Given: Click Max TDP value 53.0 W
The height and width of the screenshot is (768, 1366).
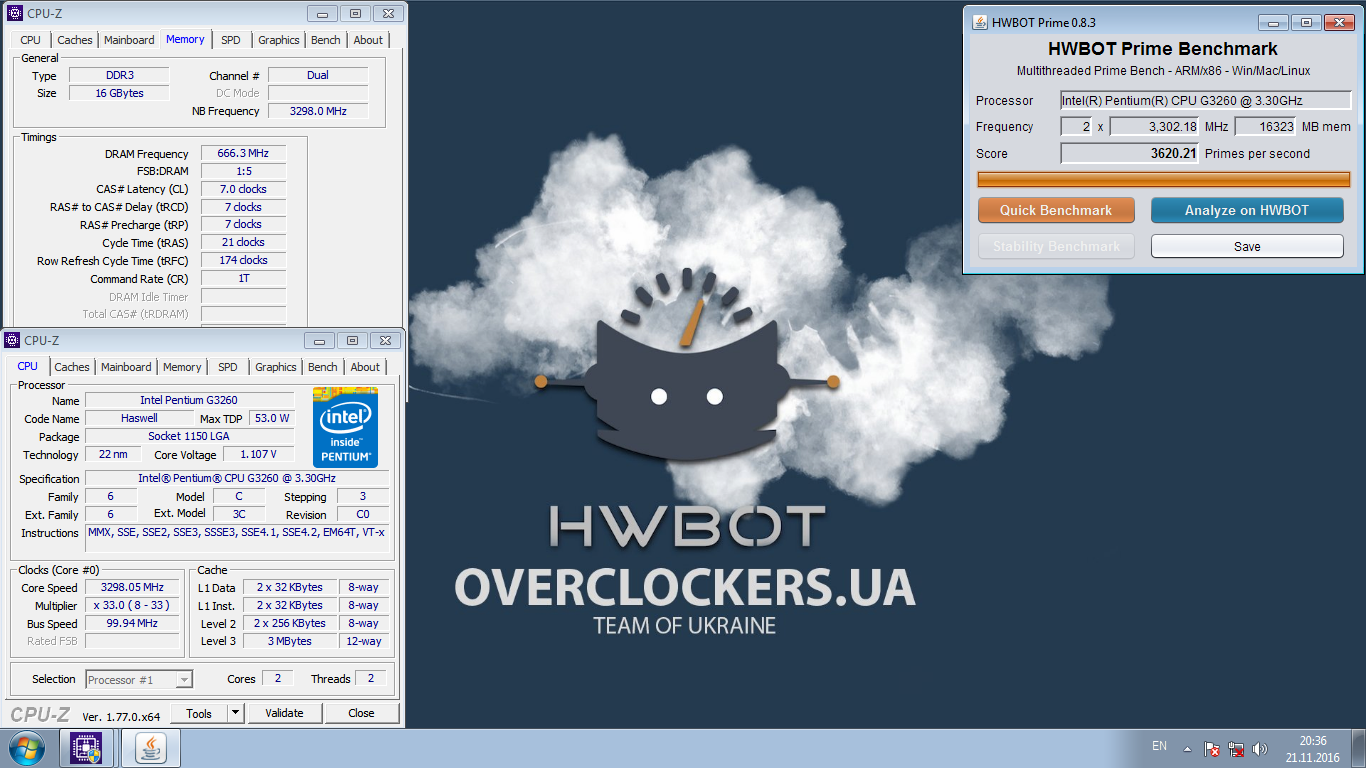Looking at the screenshot, I should [270, 418].
